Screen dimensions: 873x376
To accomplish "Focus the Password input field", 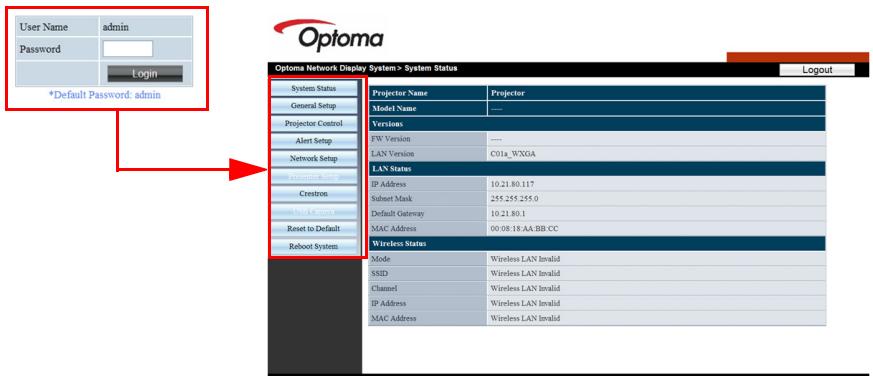I will coord(127,49).
